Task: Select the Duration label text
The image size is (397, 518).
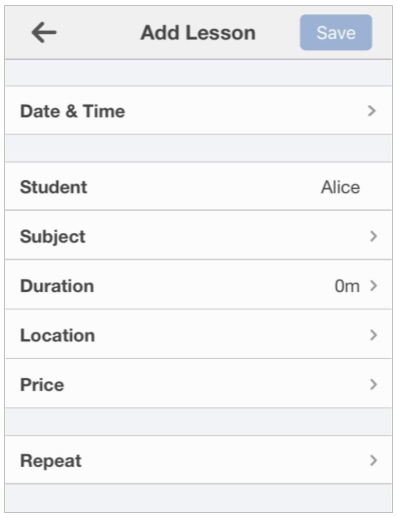Action: tap(57, 286)
